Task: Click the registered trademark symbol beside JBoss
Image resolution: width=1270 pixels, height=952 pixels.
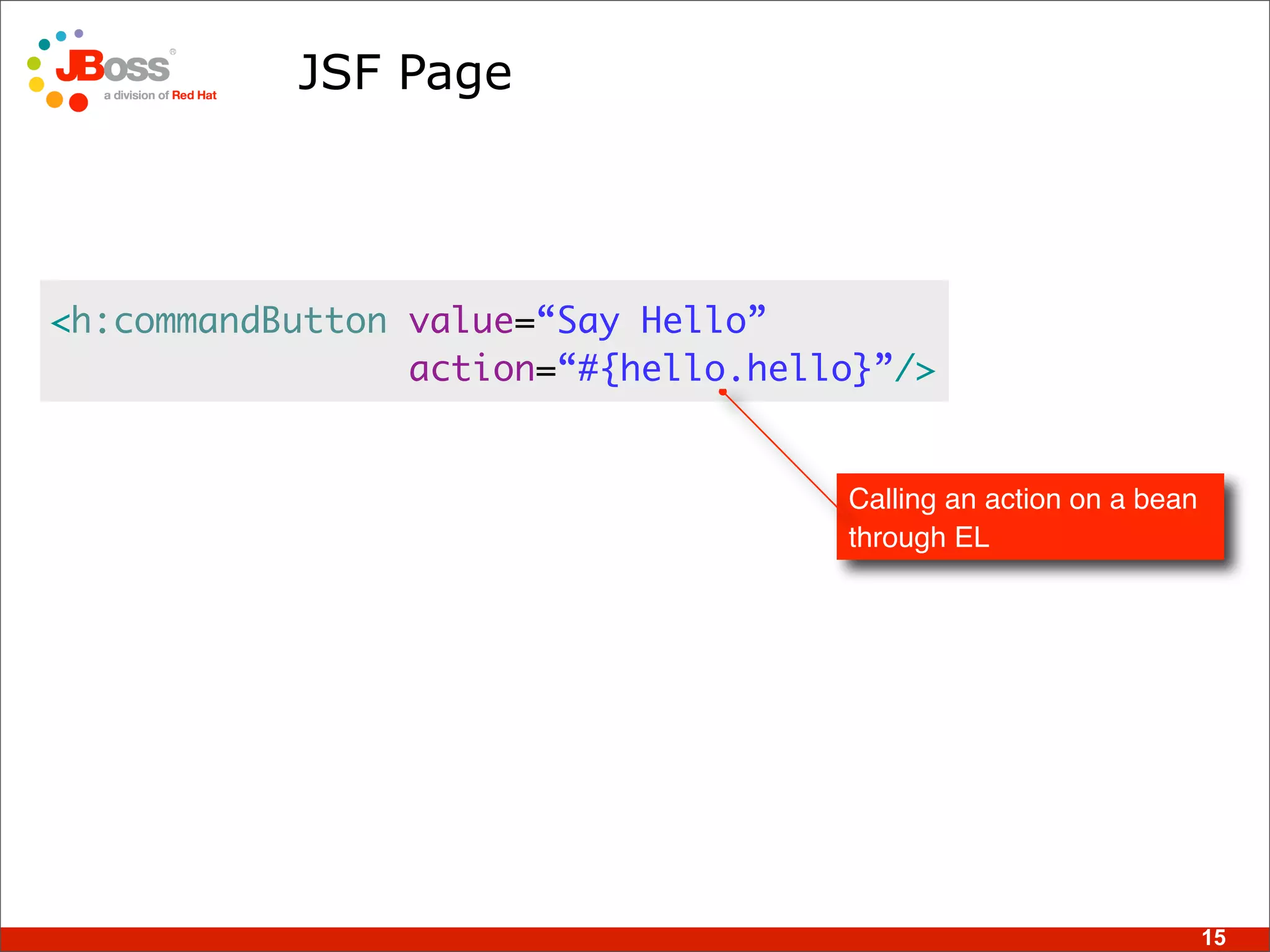Action: coord(173,51)
